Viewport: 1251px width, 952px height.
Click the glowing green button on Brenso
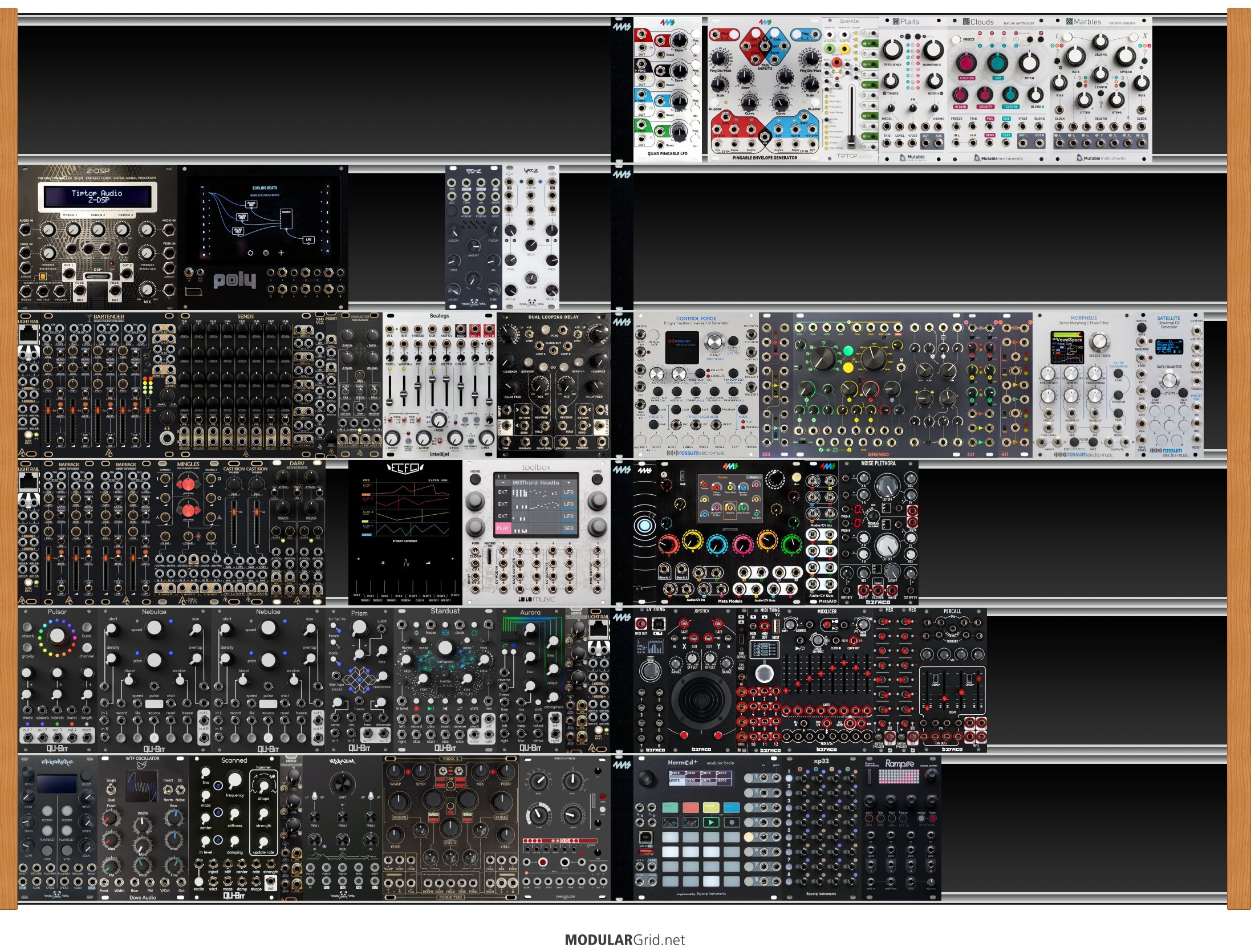(x=848, y=351)
